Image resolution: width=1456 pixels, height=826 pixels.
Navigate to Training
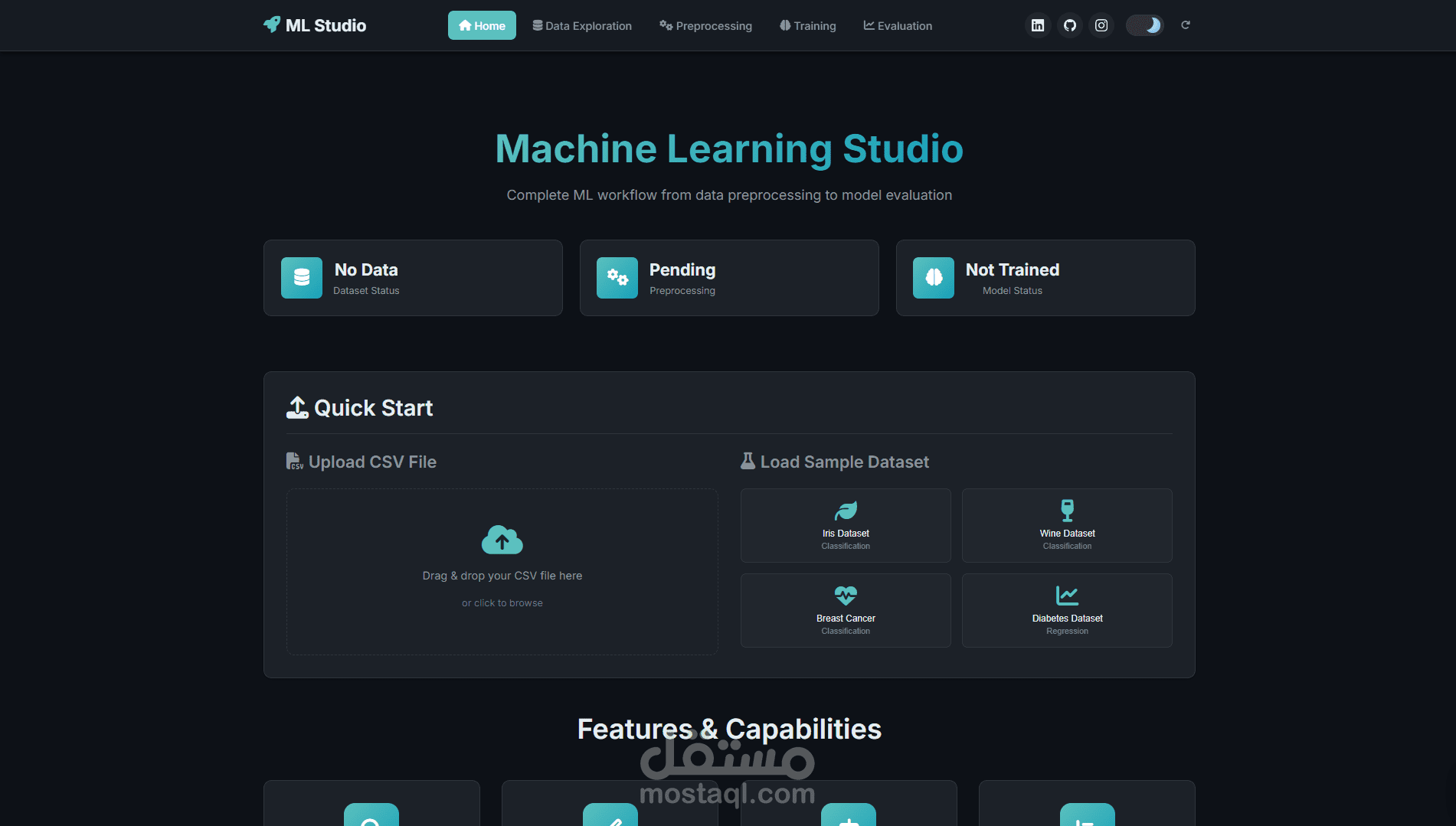coord(807,25)
